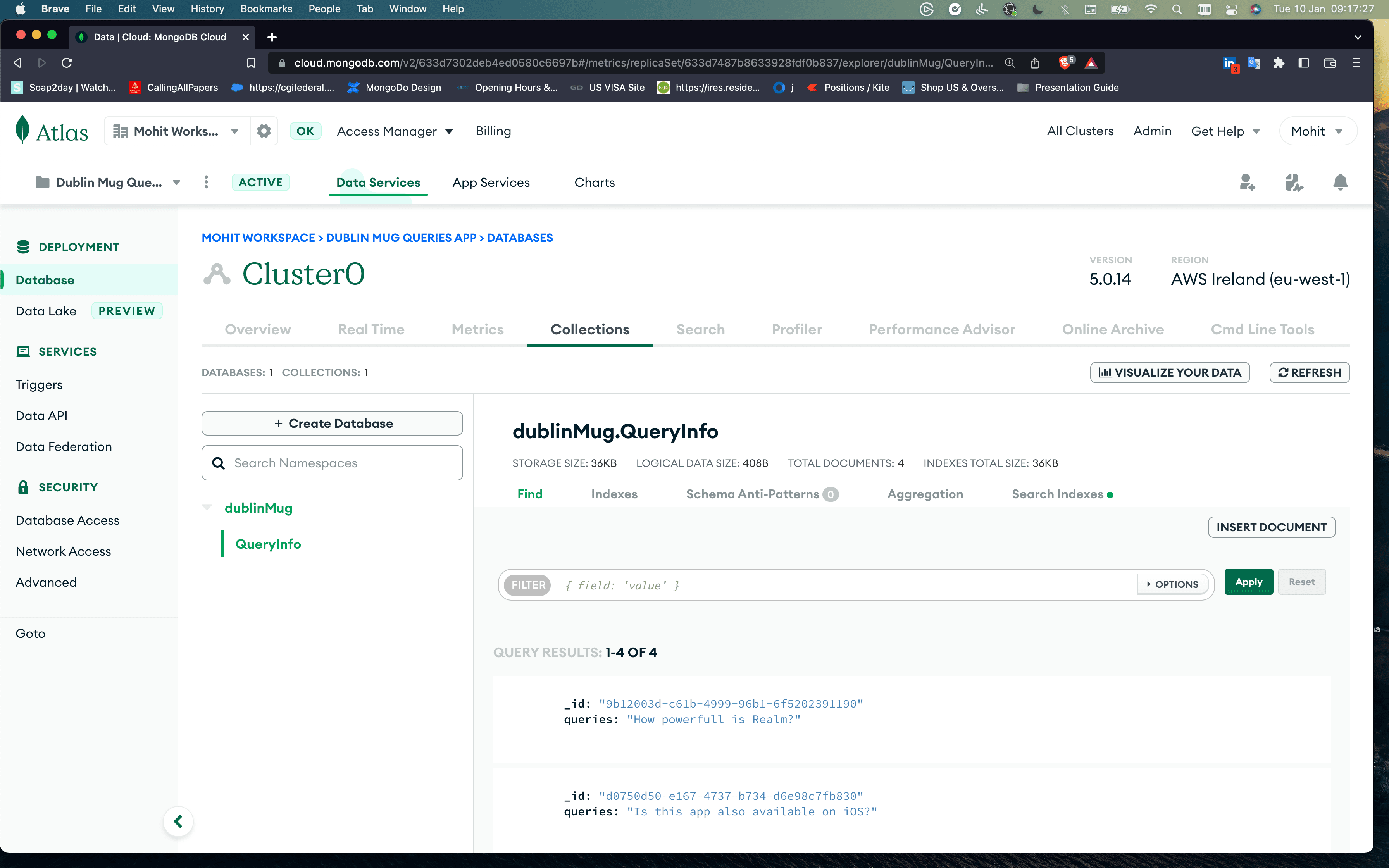The image size is (1389, 868).
Task: Open the project activity feed icon
Action: point(1294,182)
